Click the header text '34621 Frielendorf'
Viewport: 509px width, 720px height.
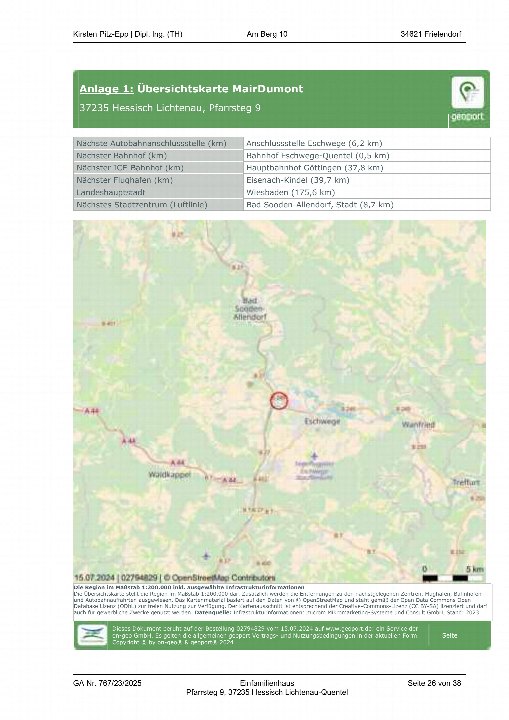point(431,34)
